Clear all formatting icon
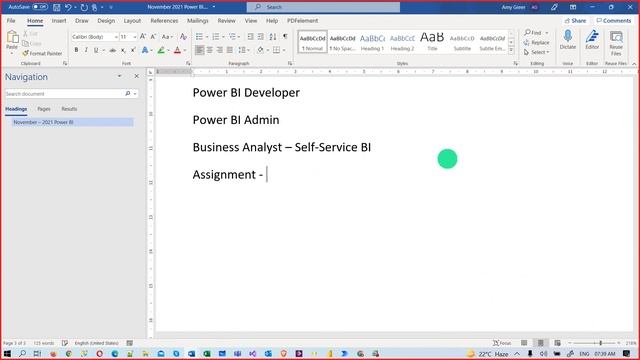Screen dimensions: 640x360 point(183,37)
